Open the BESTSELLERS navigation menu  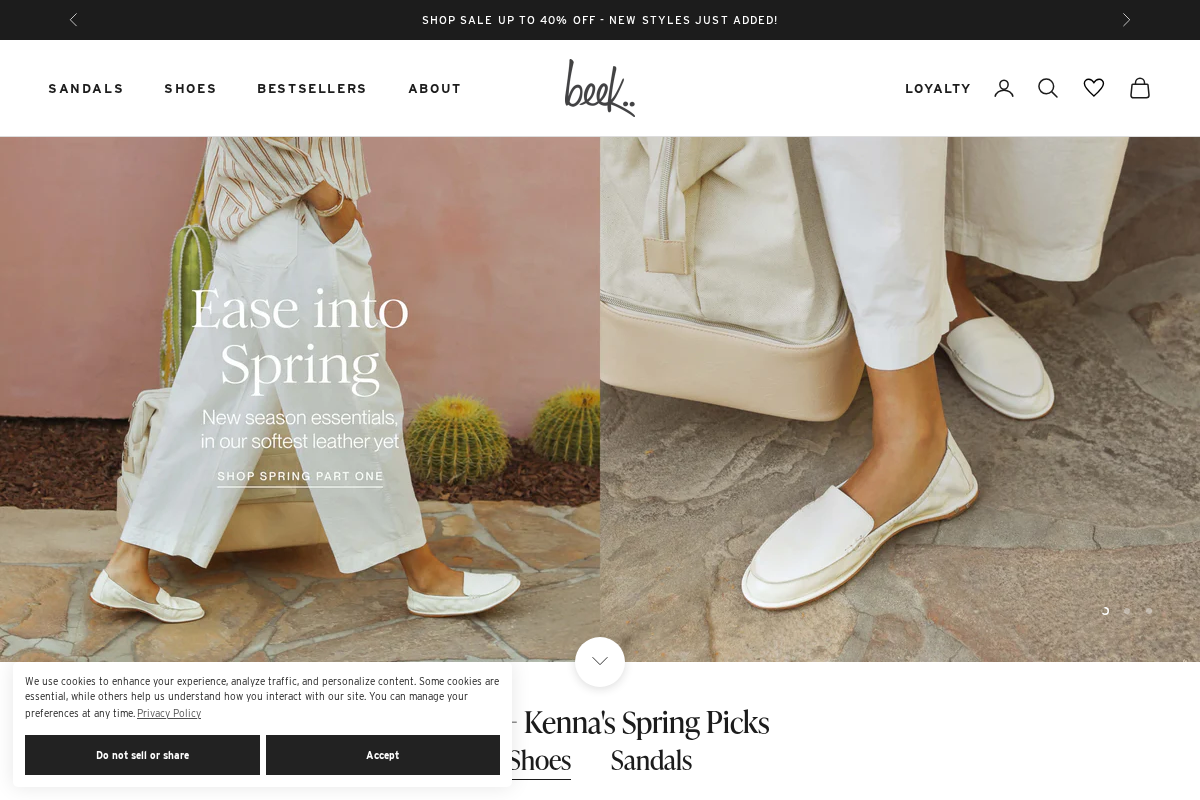(312, 88)
